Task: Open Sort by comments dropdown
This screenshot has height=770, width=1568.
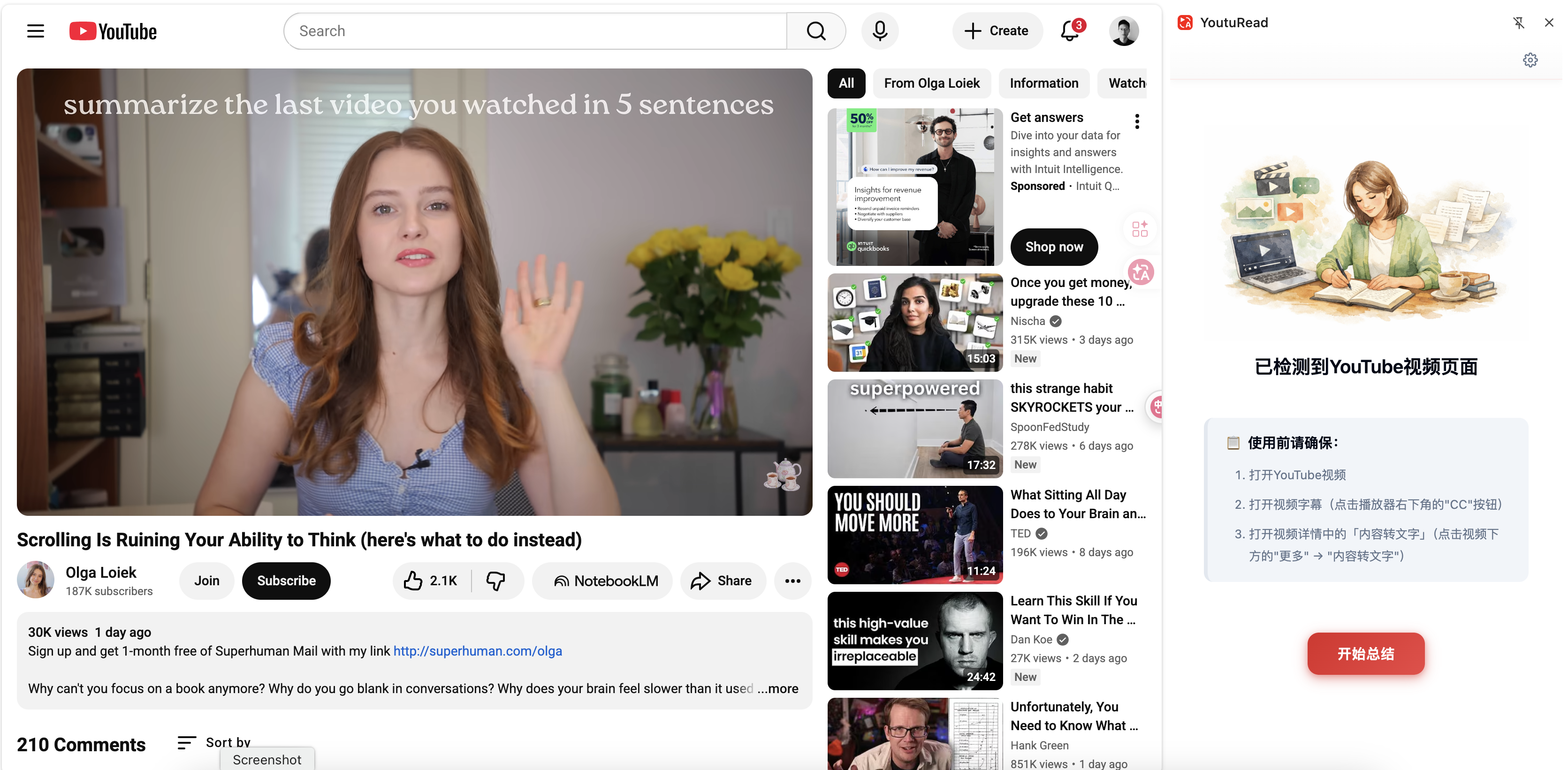Action: point(214,742)
